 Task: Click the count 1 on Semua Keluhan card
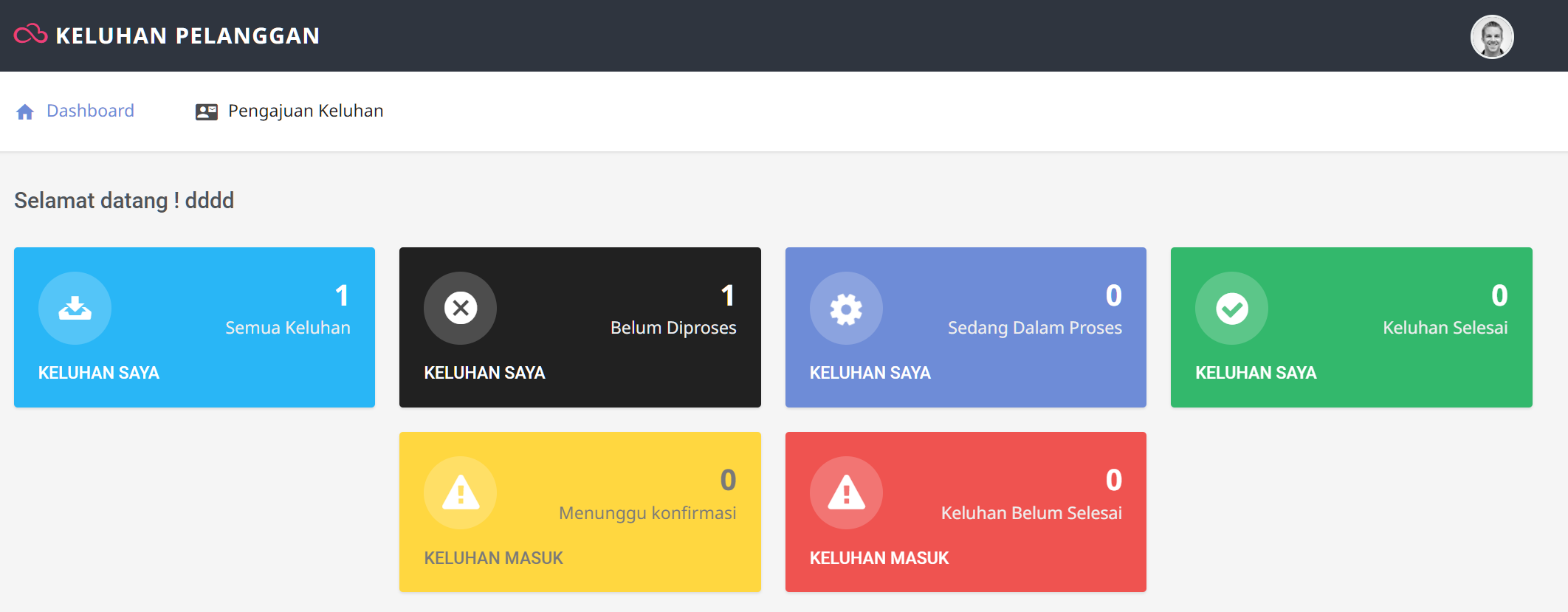coord(342,296)
